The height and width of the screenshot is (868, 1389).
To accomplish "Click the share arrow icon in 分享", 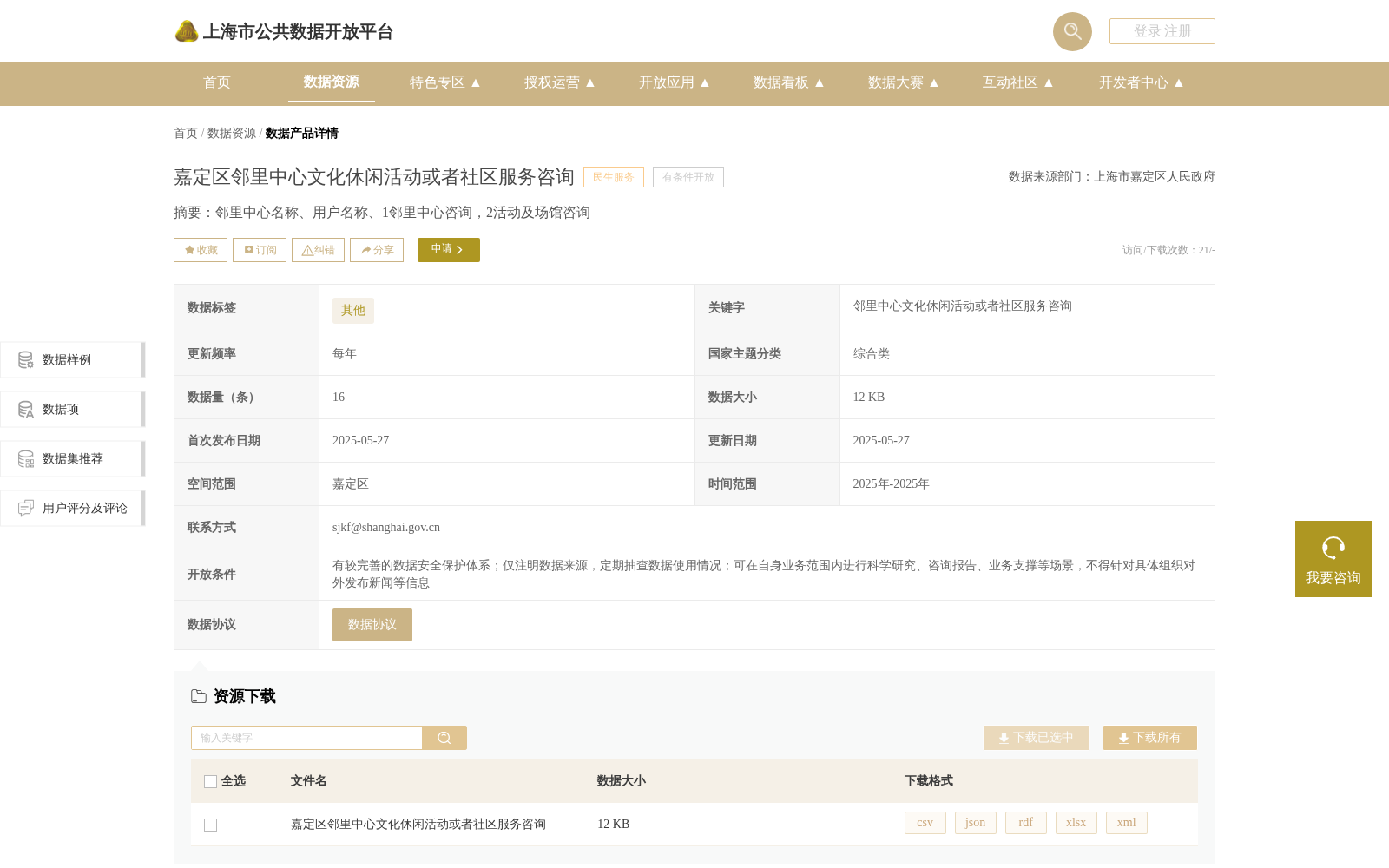I will 366,250.
